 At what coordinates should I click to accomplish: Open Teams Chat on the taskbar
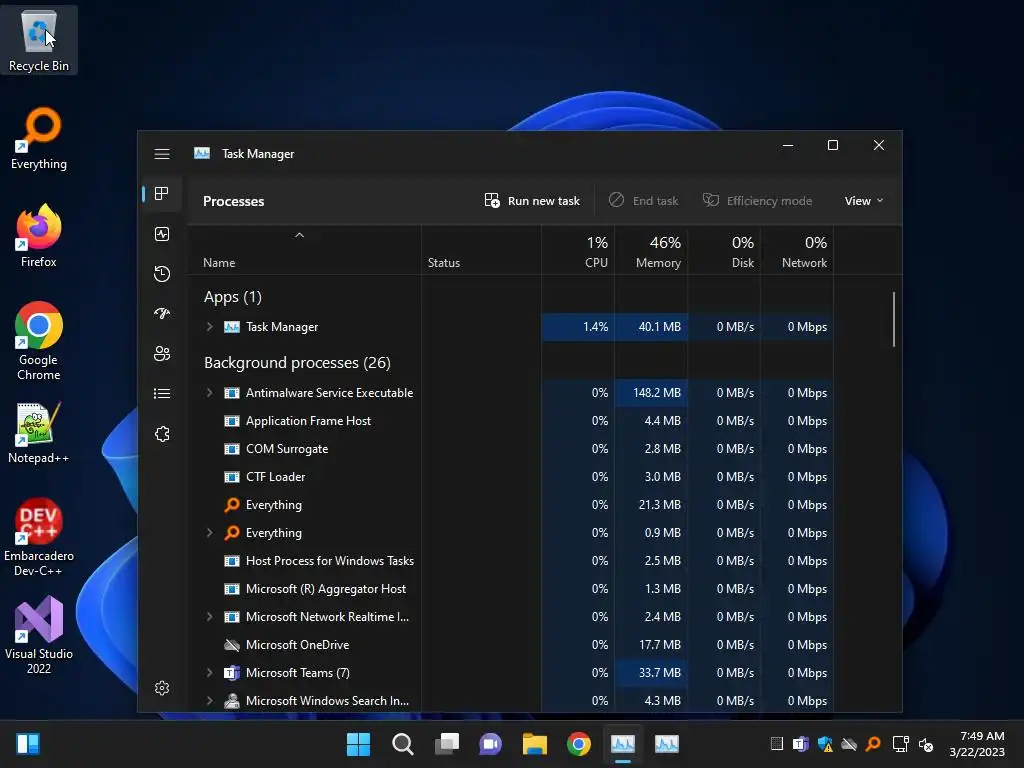490,744
